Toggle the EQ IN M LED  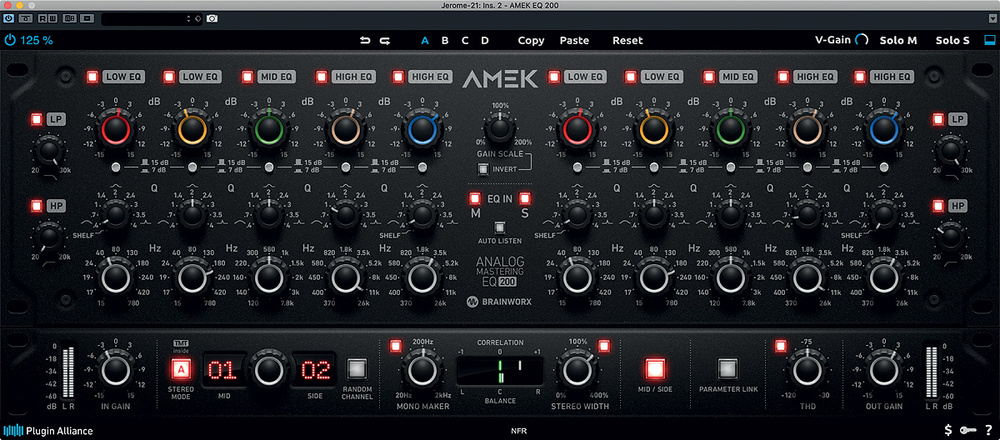pyautogui.click(x=474, y=198)
